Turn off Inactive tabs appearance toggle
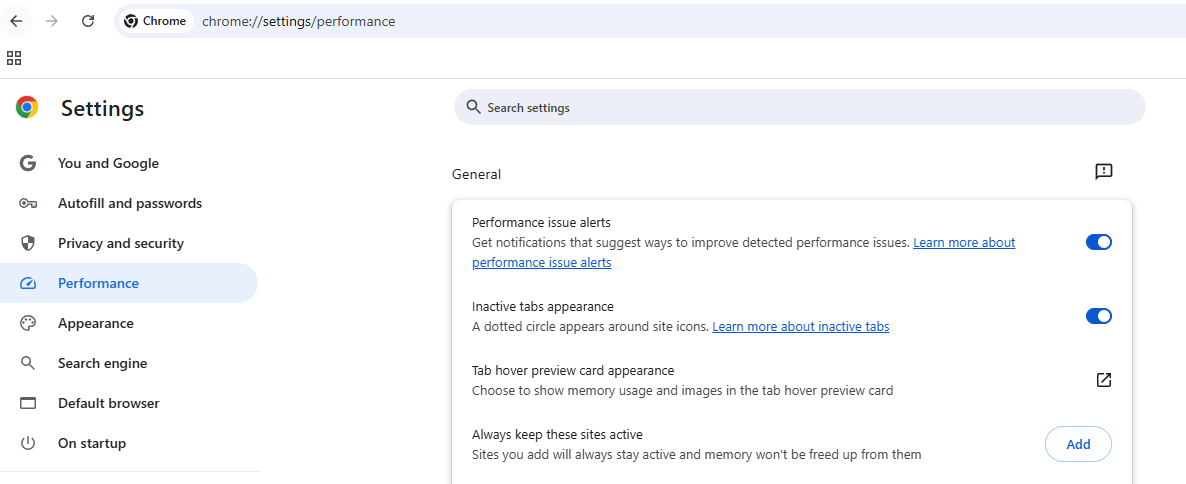This screenshot has width=1186, height=484. click(x=1098, y=316)
